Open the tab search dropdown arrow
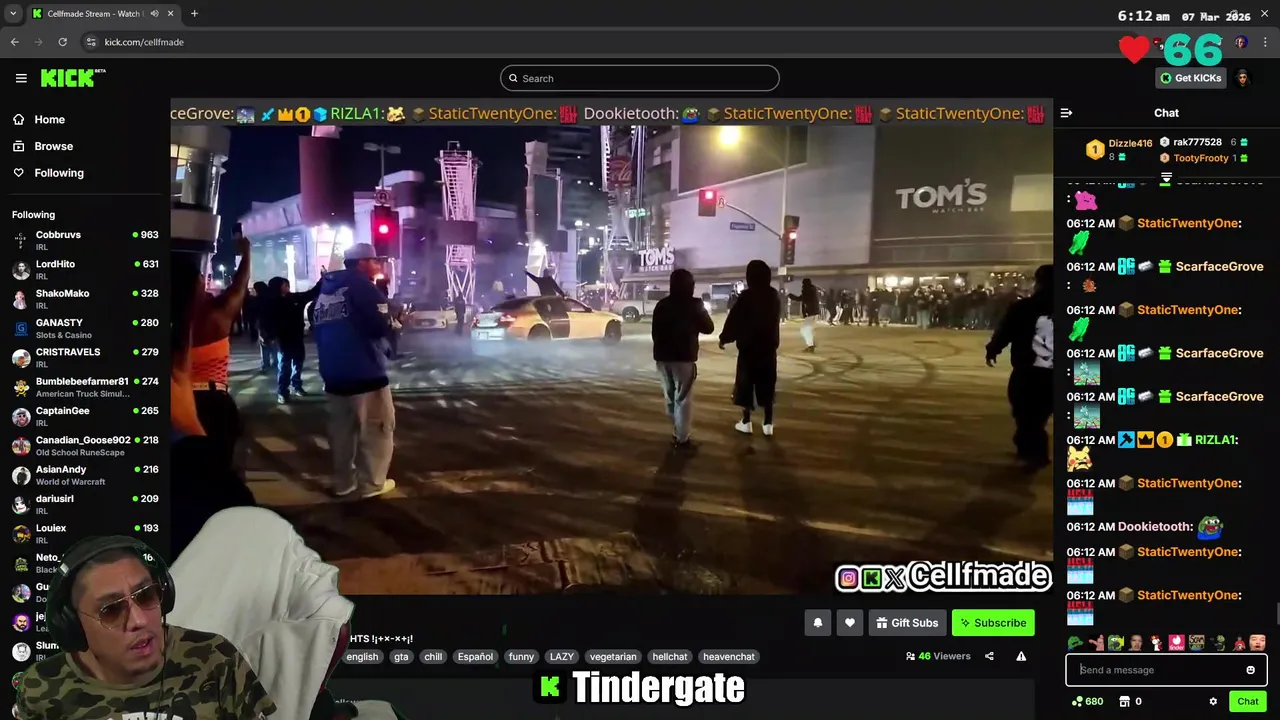This screenshot has height=720, width=1280. pyautogui.click(x=13, y=14)
